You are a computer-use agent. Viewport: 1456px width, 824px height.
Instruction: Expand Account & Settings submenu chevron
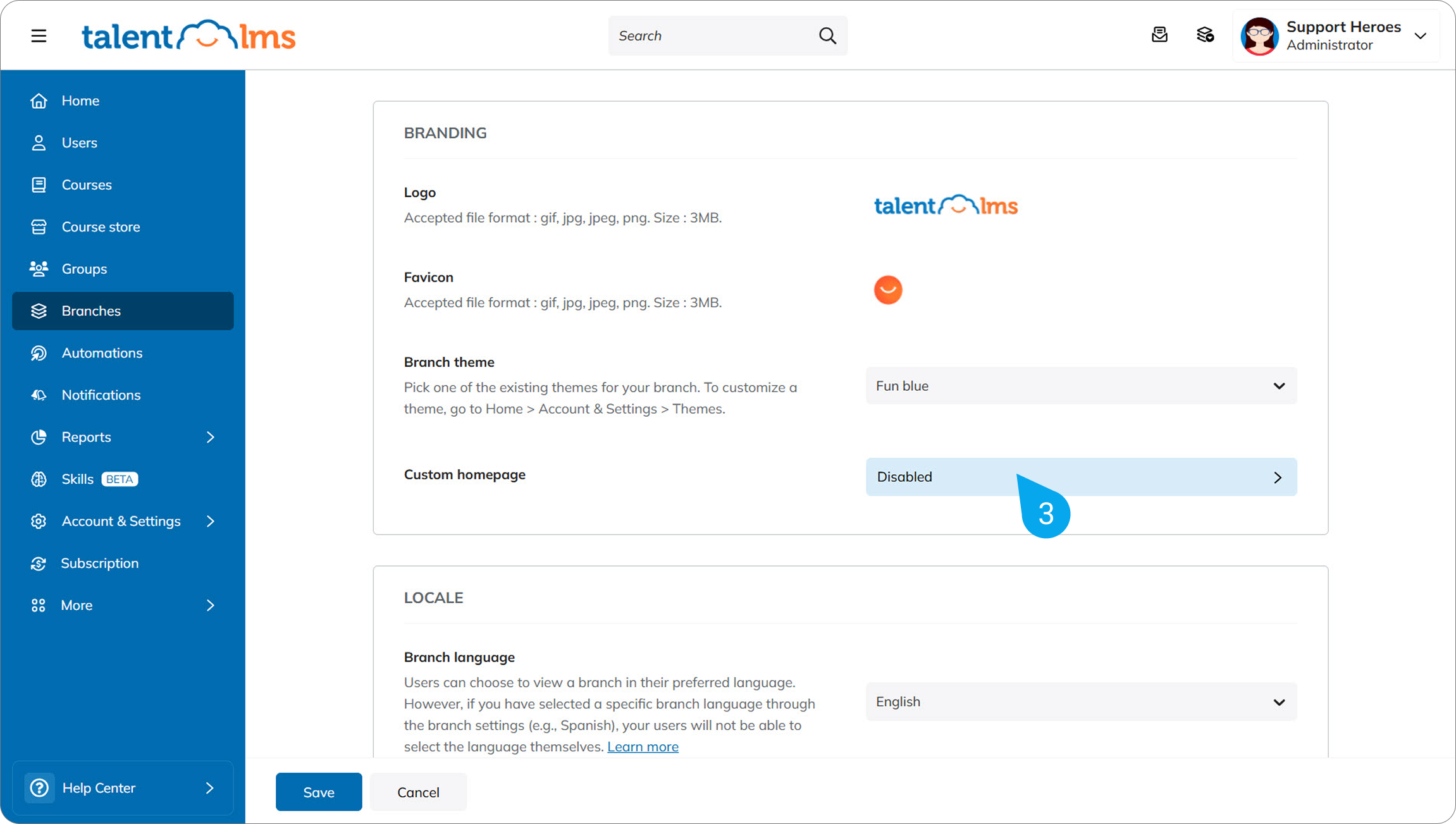click(x=210, y=521)
